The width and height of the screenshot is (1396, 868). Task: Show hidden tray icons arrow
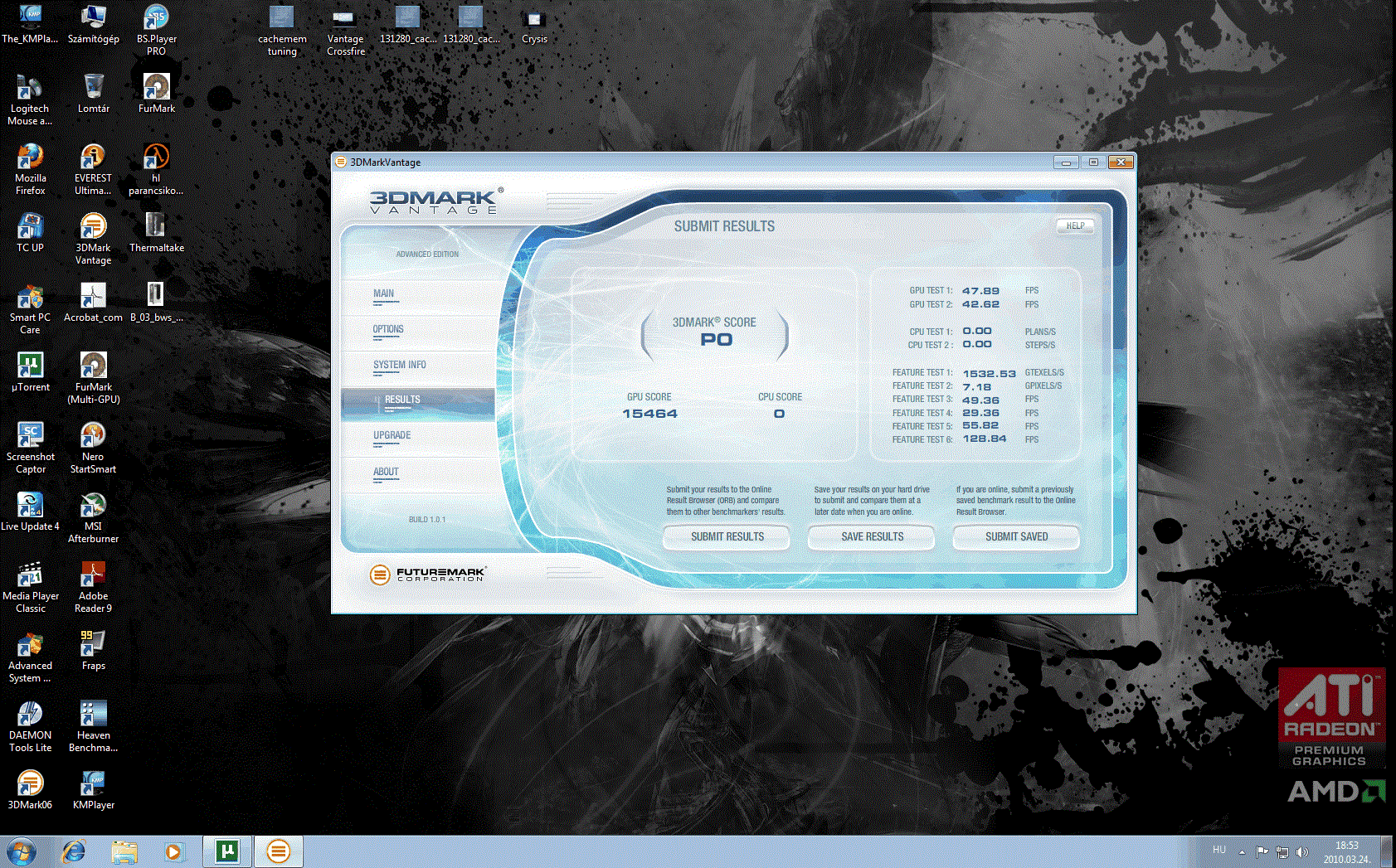[1242, 851]
